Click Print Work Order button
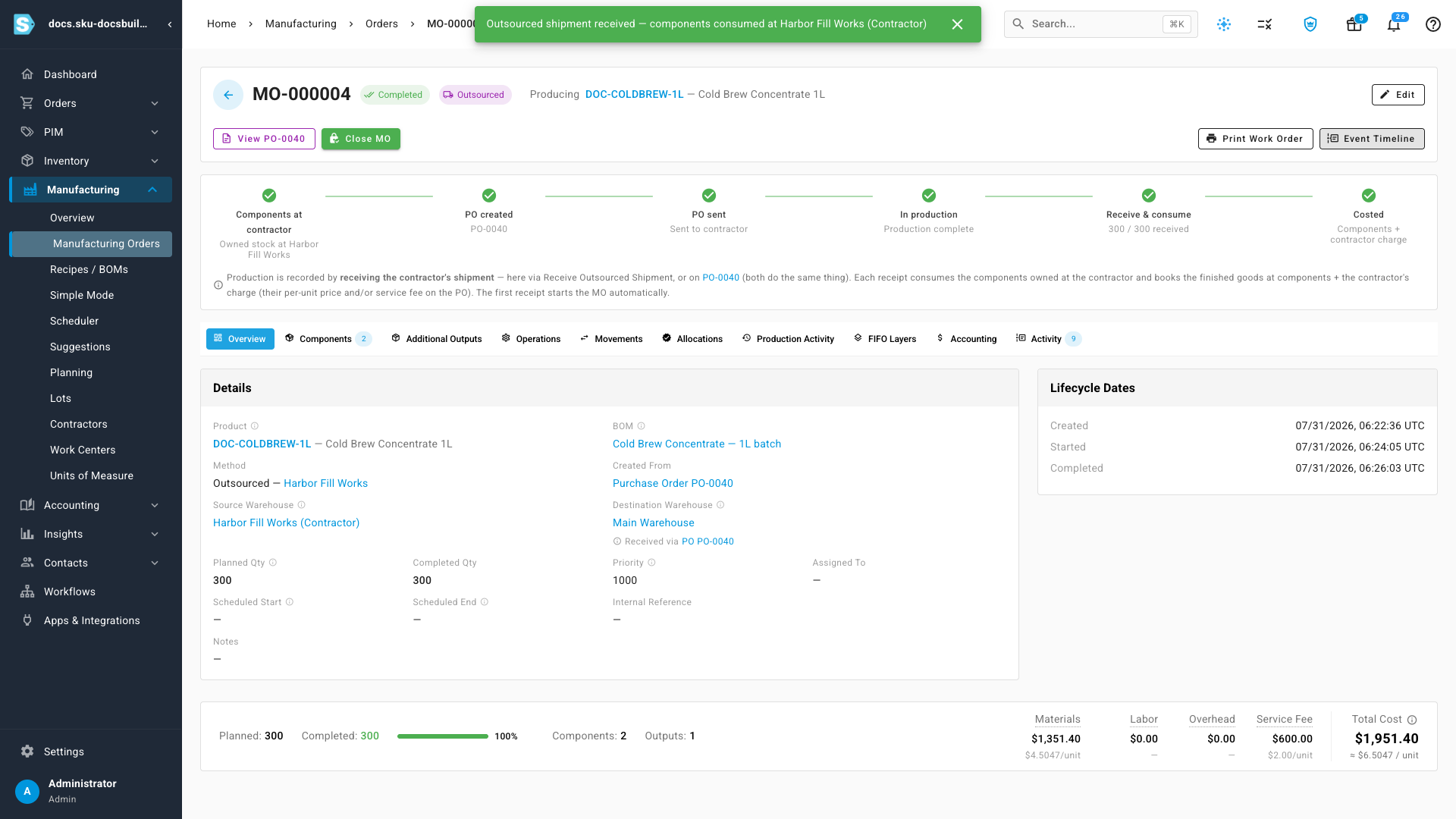 (1256, 139)
